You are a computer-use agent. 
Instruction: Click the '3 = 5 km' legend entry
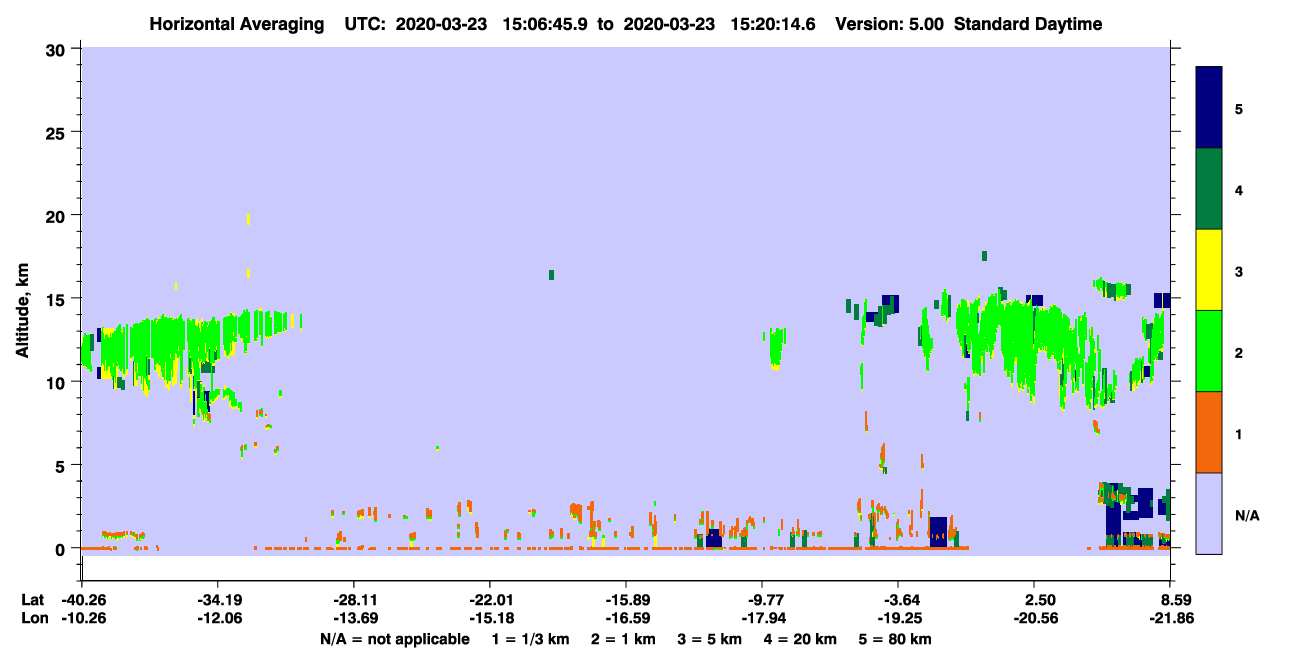point(710,639)
